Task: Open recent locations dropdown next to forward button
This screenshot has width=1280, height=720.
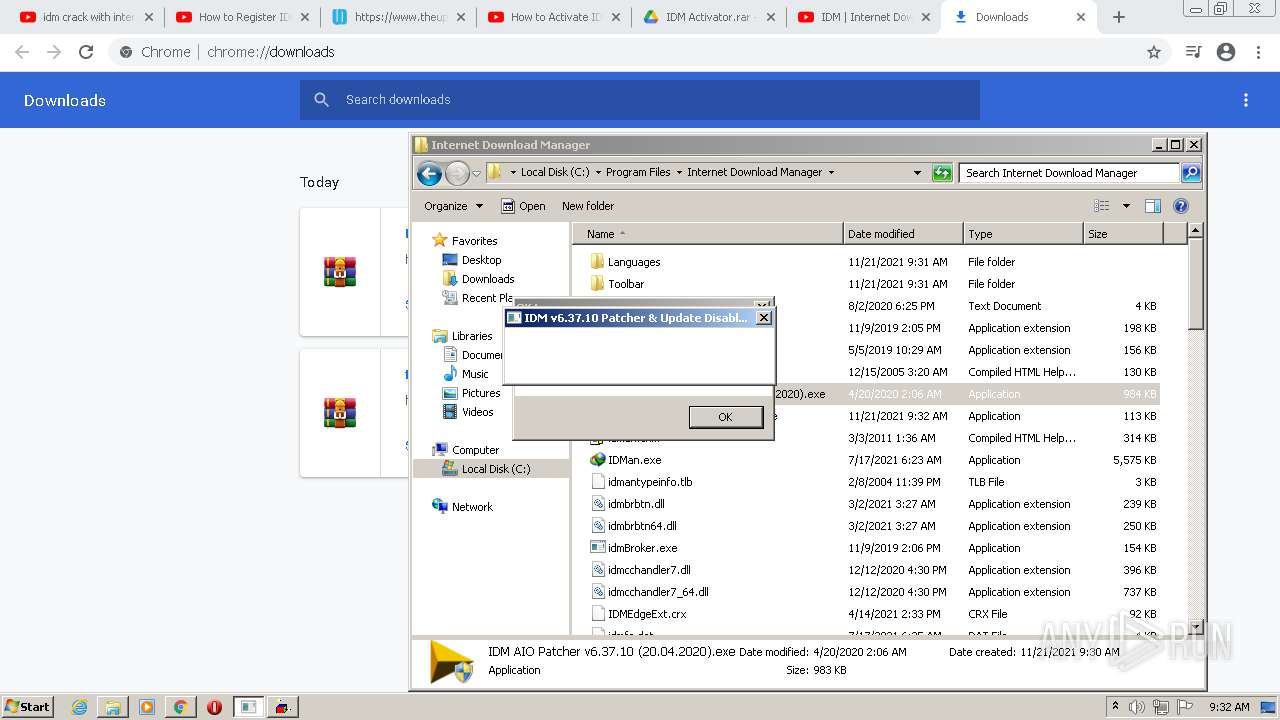Action: click(476, 173)
